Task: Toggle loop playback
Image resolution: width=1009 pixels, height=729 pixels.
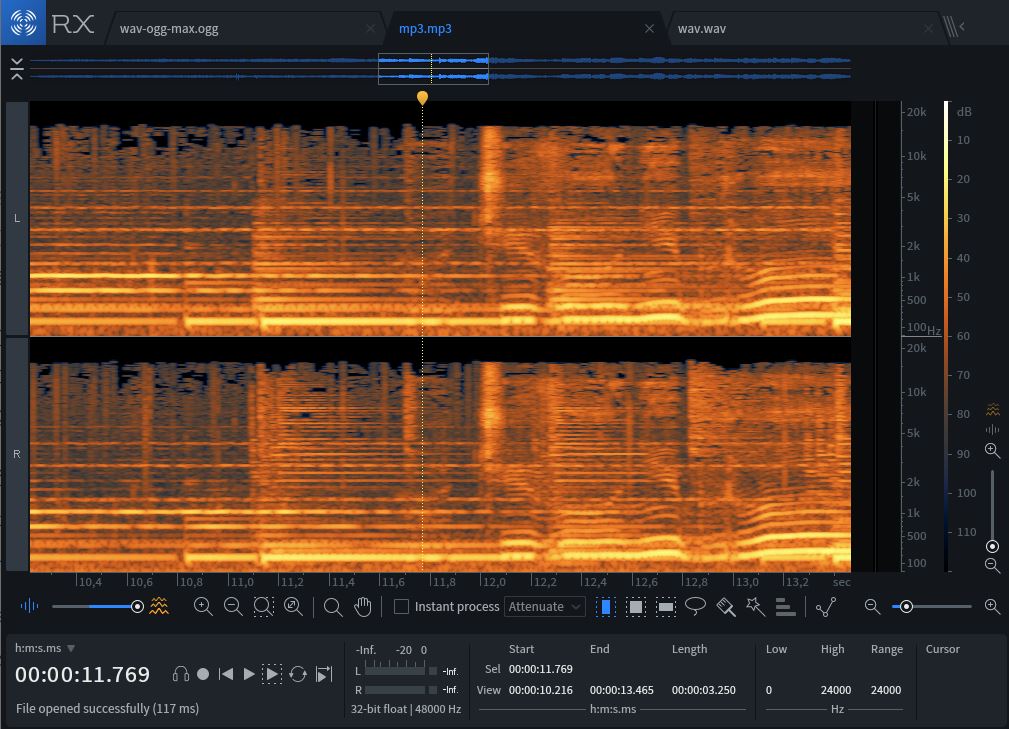Action: pos(297,674)
